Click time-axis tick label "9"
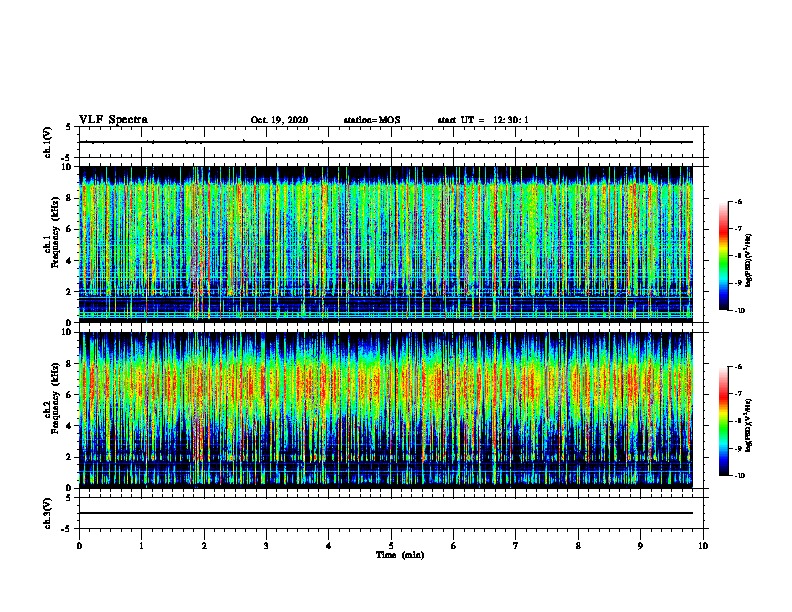 [x=640, y=546]
